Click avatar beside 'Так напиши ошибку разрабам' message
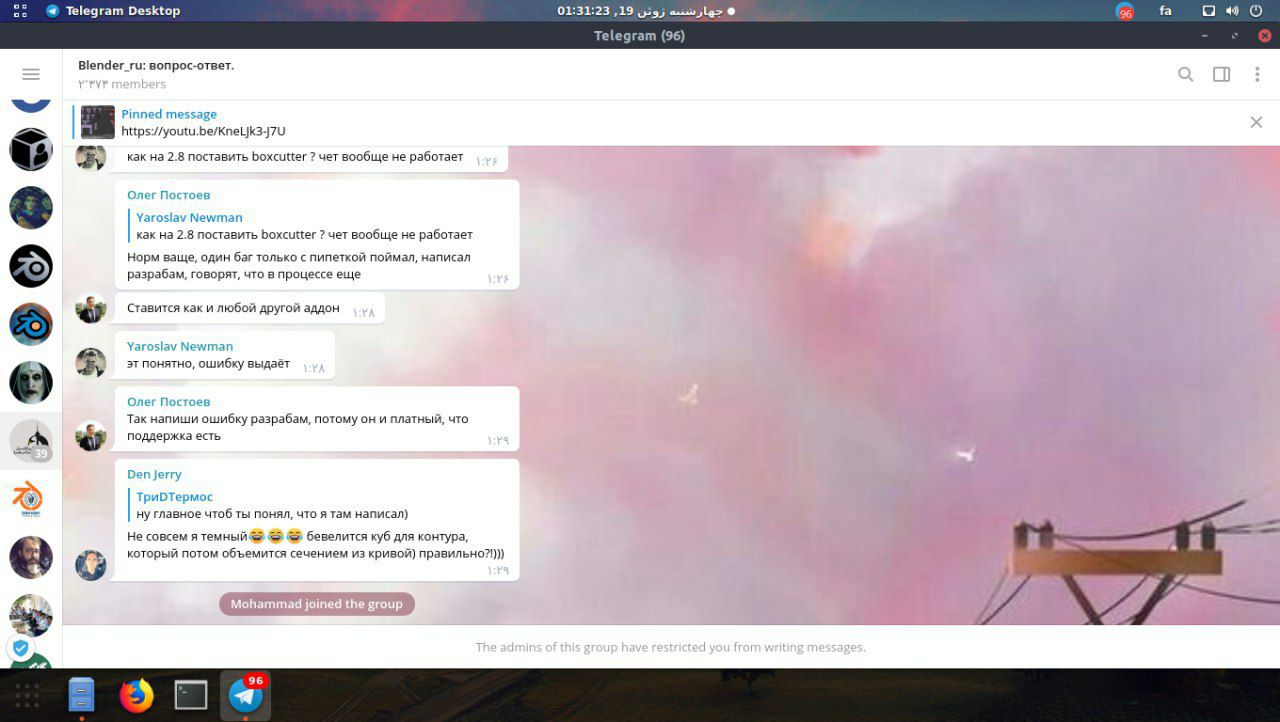 91,436
